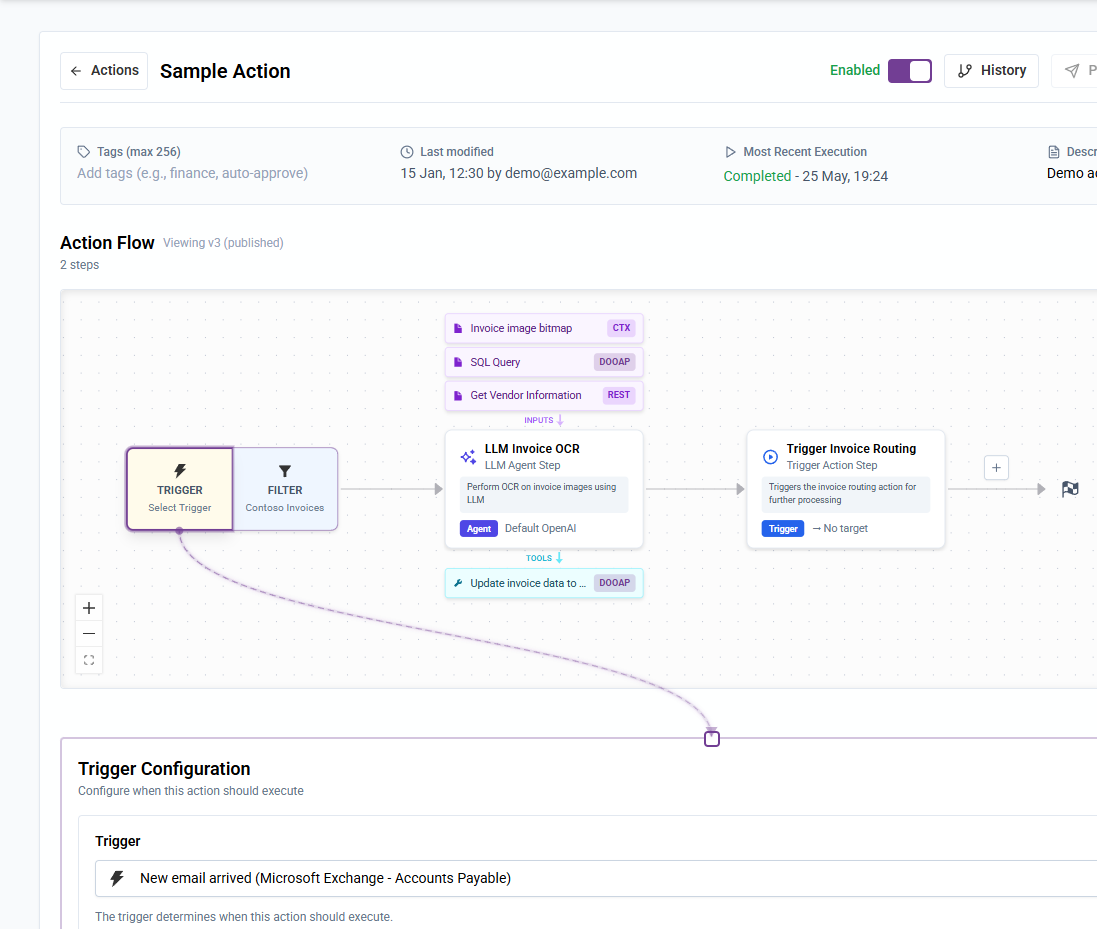This screenshot has width=1097, height=929.
Task: Click the connector handle above Trigger Configuration
Action: pos(712,739)
